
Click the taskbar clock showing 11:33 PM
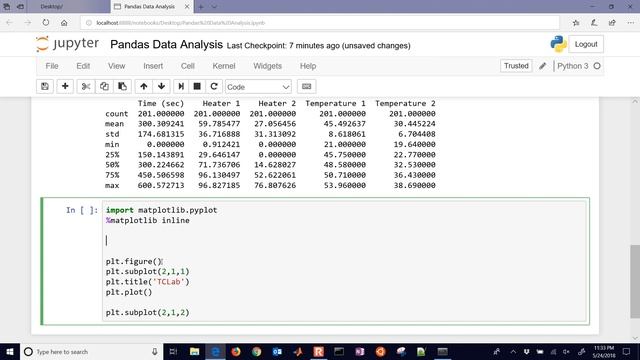coord(604,351)
